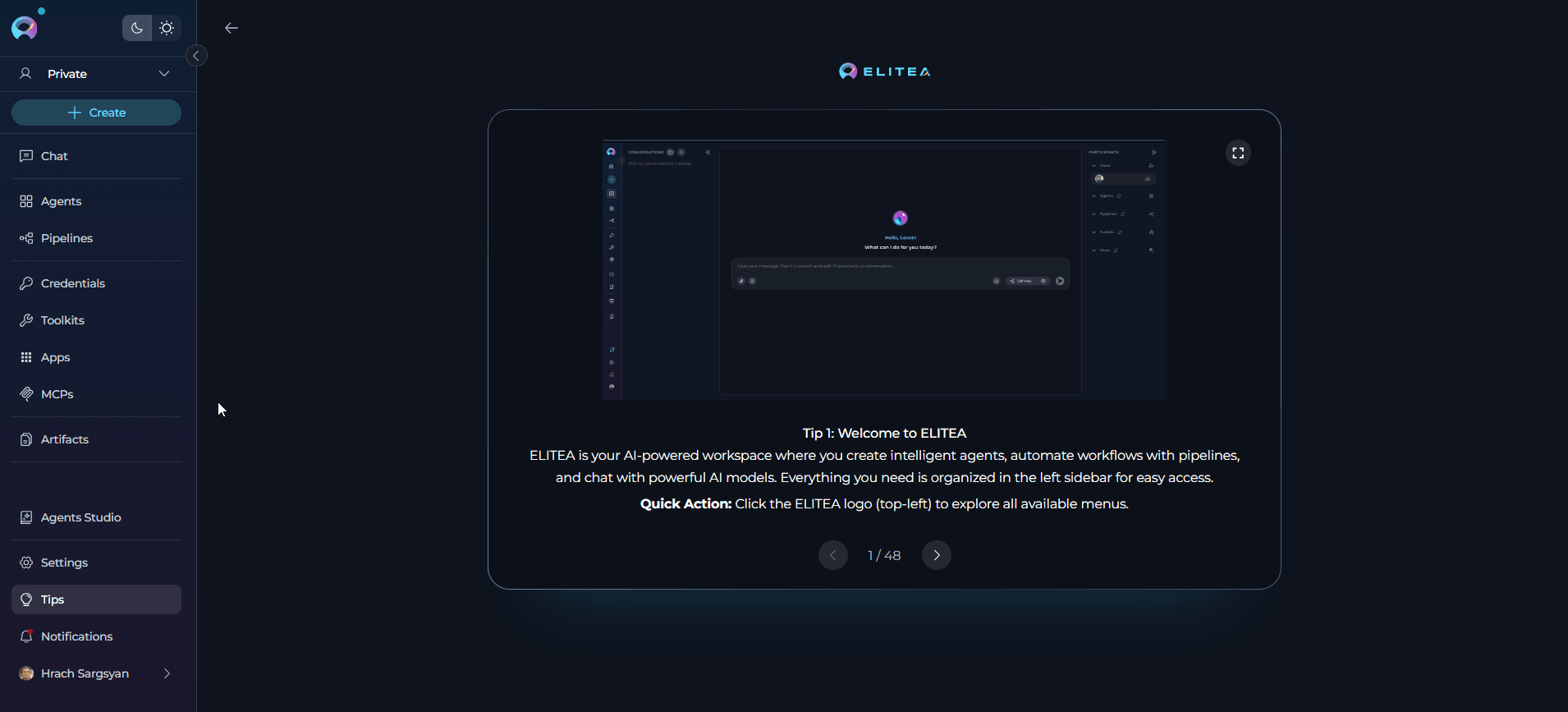The image size is (1568, 712).
Task: Open the Agents menu item
Action: 61,201
